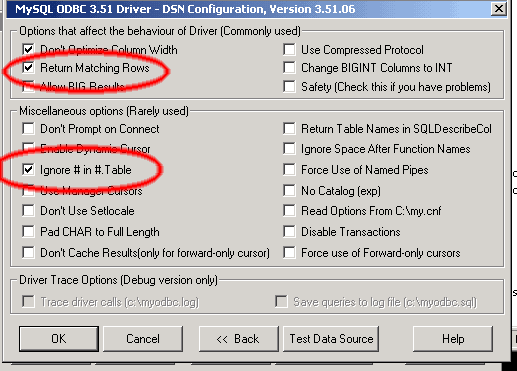517x371 pixels.
Task: Tick the Safety checkbox
Action: (x=289, y=87)
